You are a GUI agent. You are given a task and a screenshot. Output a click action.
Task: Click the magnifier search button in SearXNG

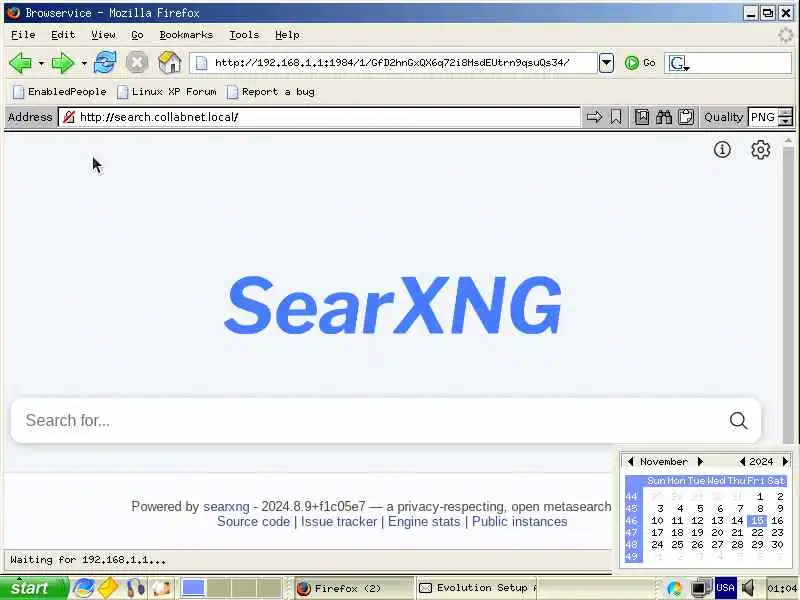(738, 420)
